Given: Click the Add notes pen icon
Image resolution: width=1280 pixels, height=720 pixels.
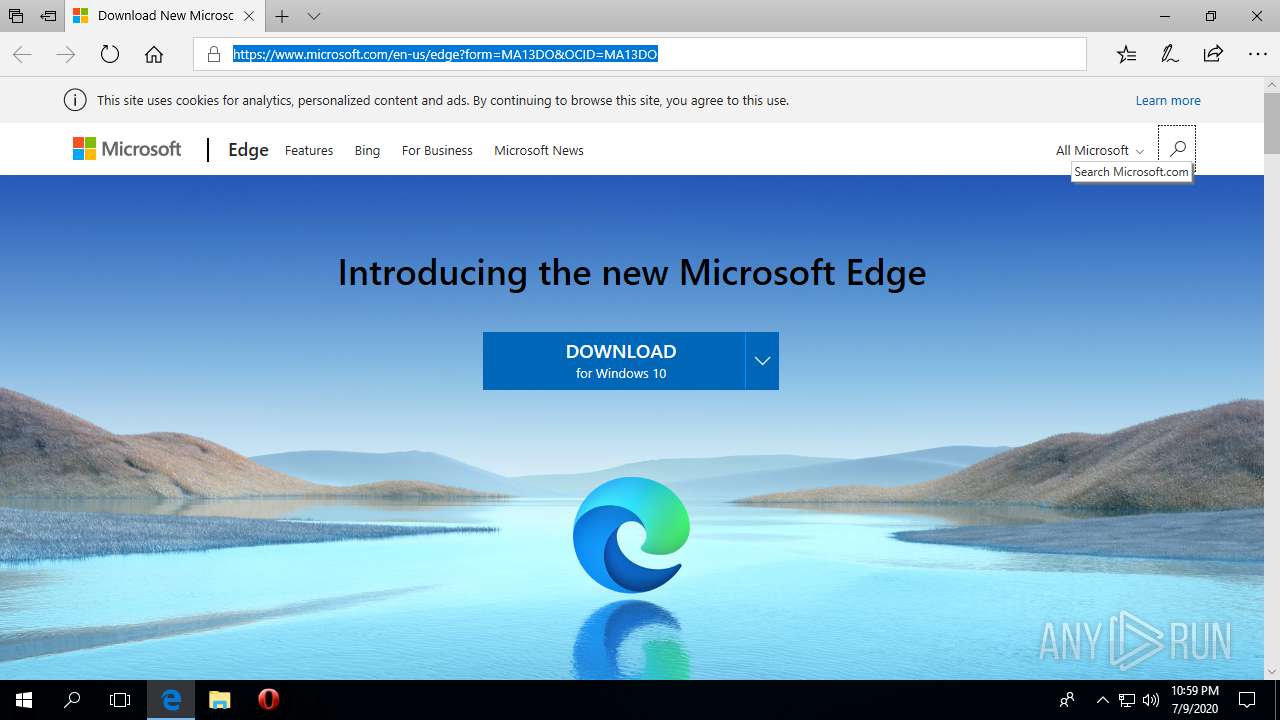Looking at the screenshot, I should pyautogui.click(x=1170, y=54).
